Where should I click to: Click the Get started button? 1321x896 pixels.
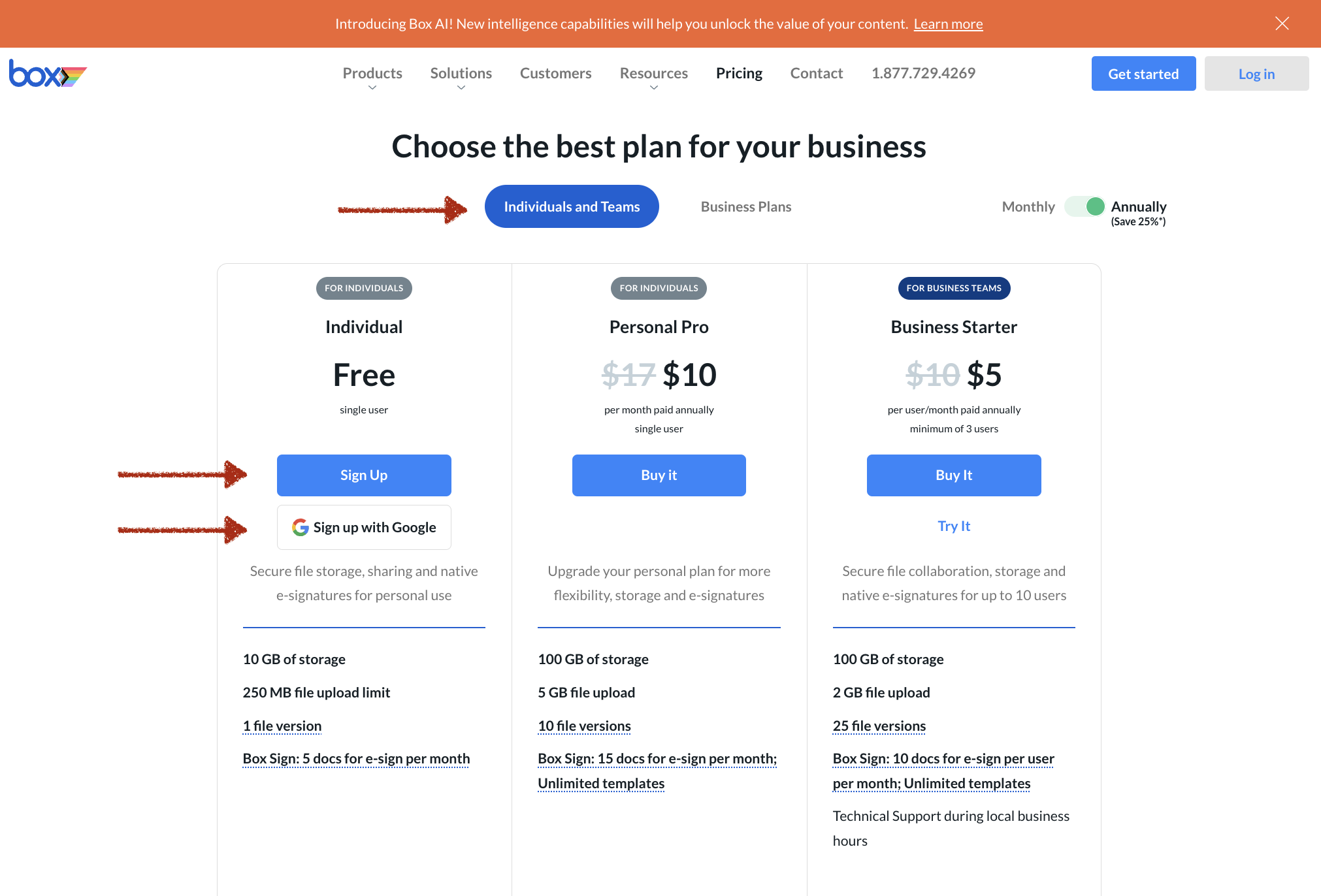click(x=1143, y=74)
